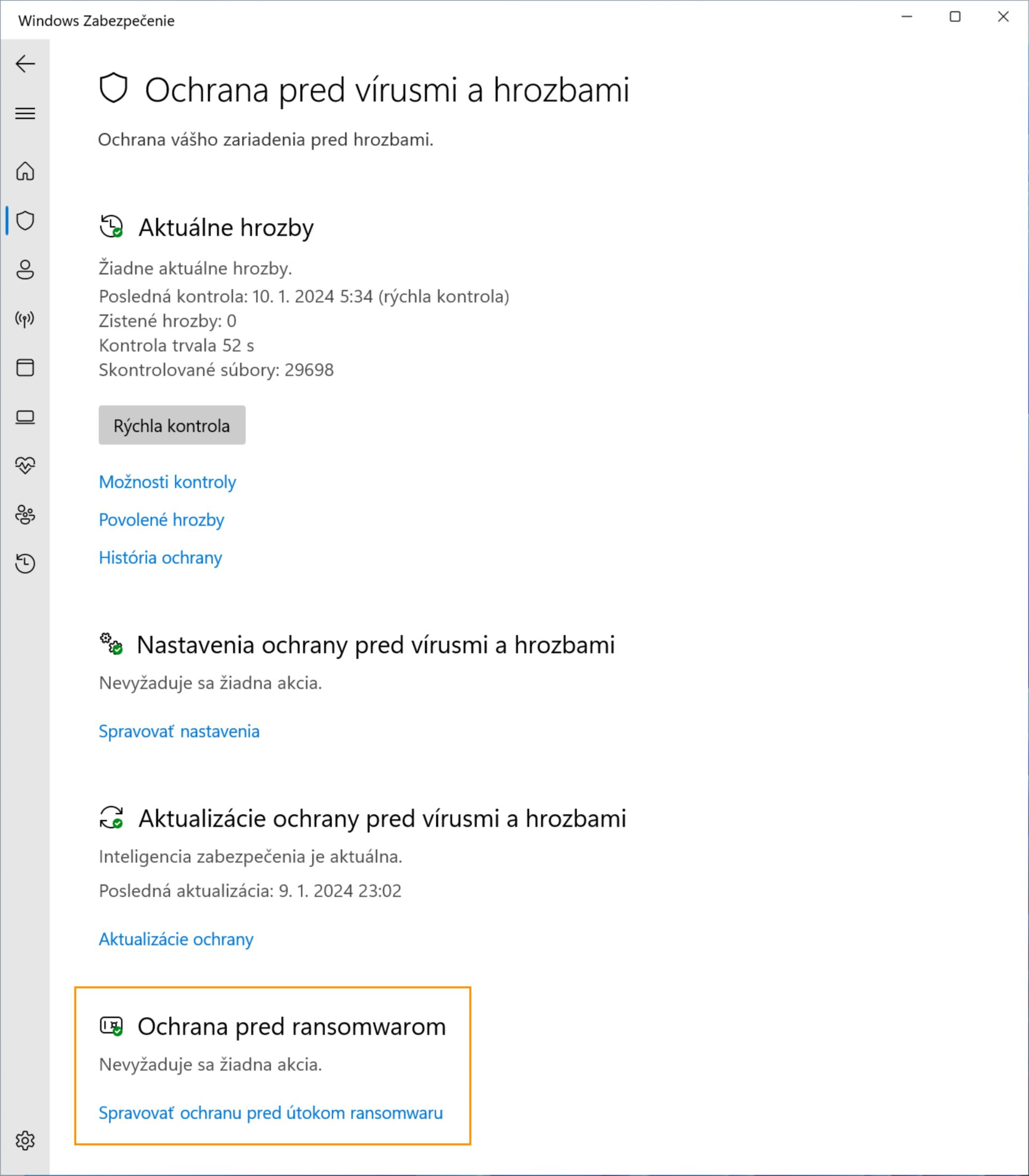Screen dimensions: 1029x1176
Task: Open account protection person icon
Action: [25, 269]
